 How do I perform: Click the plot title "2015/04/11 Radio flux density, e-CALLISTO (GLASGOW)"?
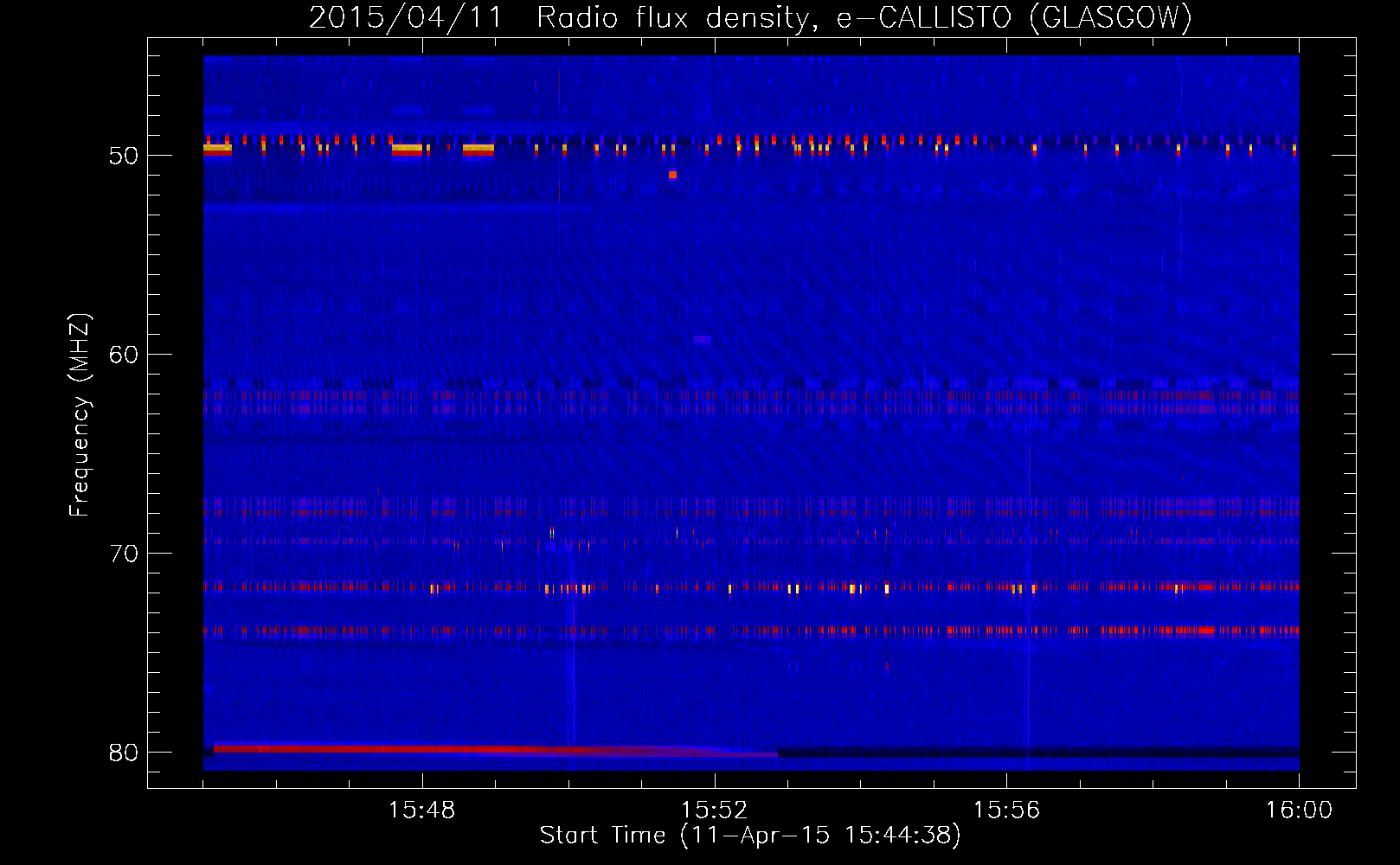[750, 17]
